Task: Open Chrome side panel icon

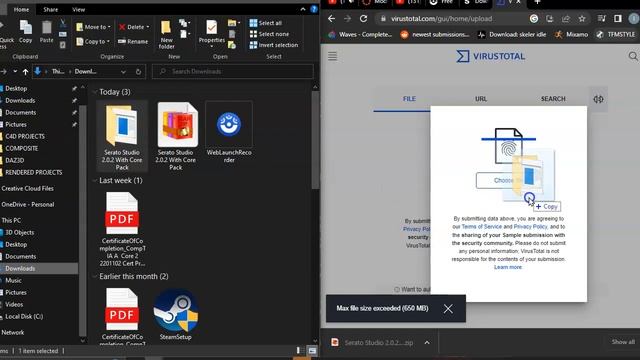Action: click(618, 19)
